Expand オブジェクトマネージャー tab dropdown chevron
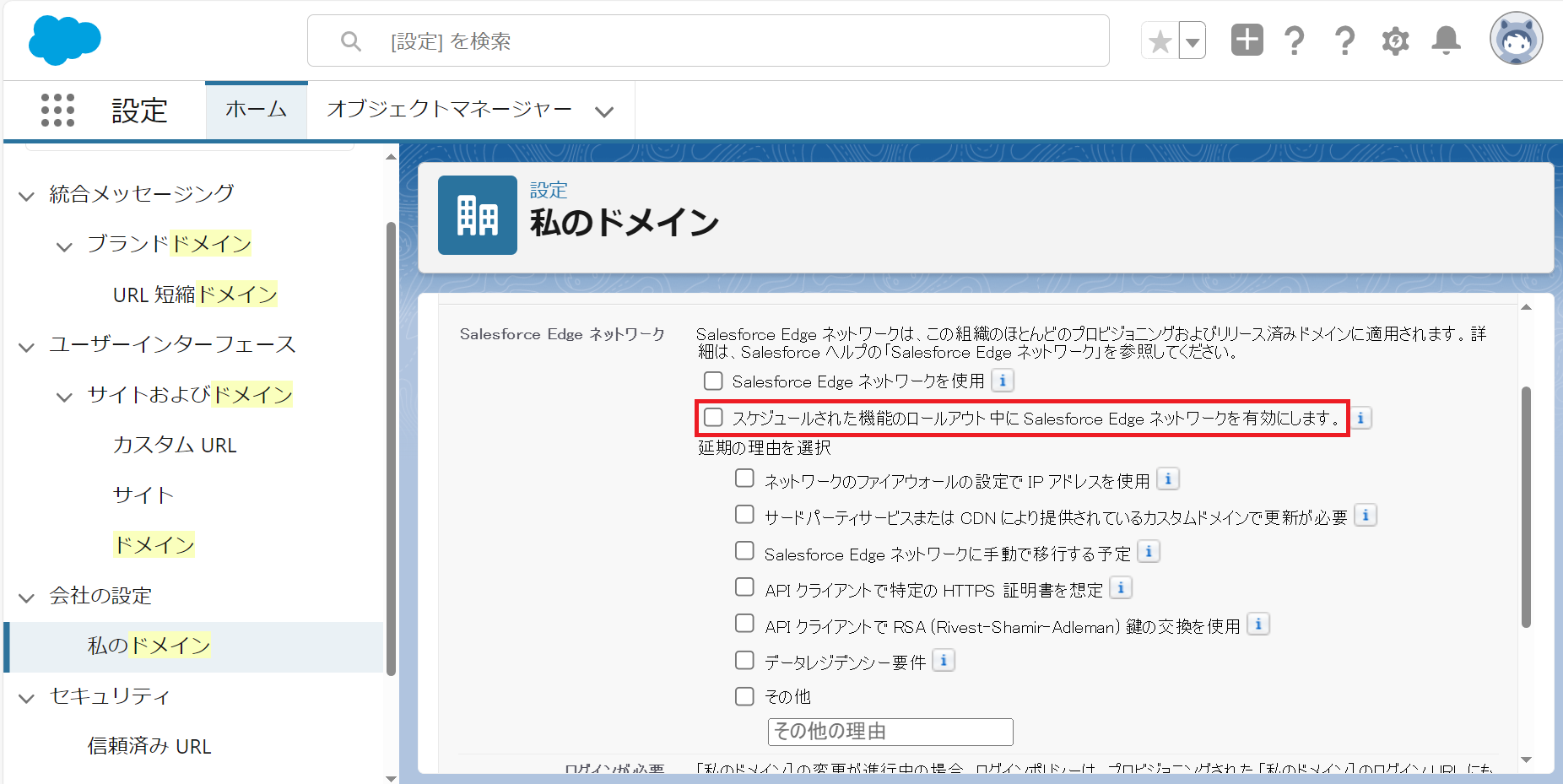The width and height of the screenshot is (1563, 784). click(x=604, y=111)
